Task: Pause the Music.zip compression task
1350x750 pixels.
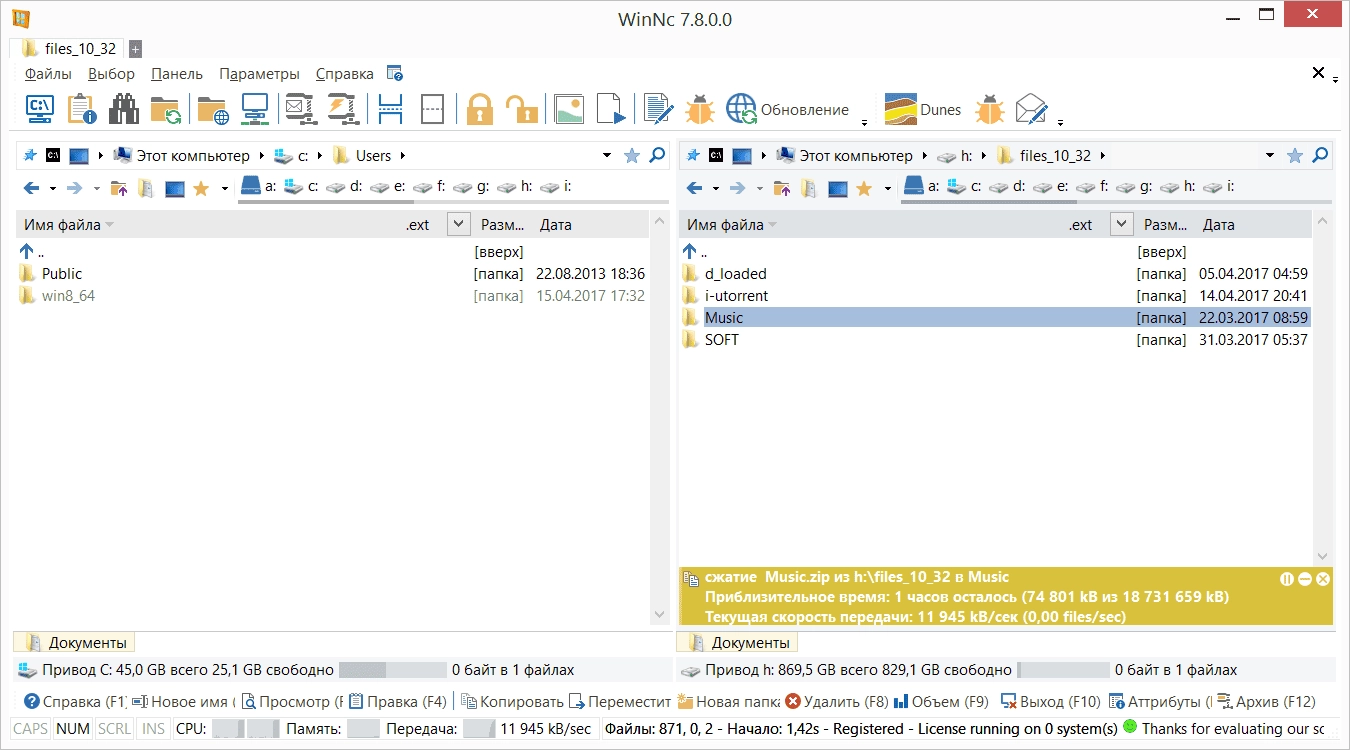Action: click(x=1287, y=579)
